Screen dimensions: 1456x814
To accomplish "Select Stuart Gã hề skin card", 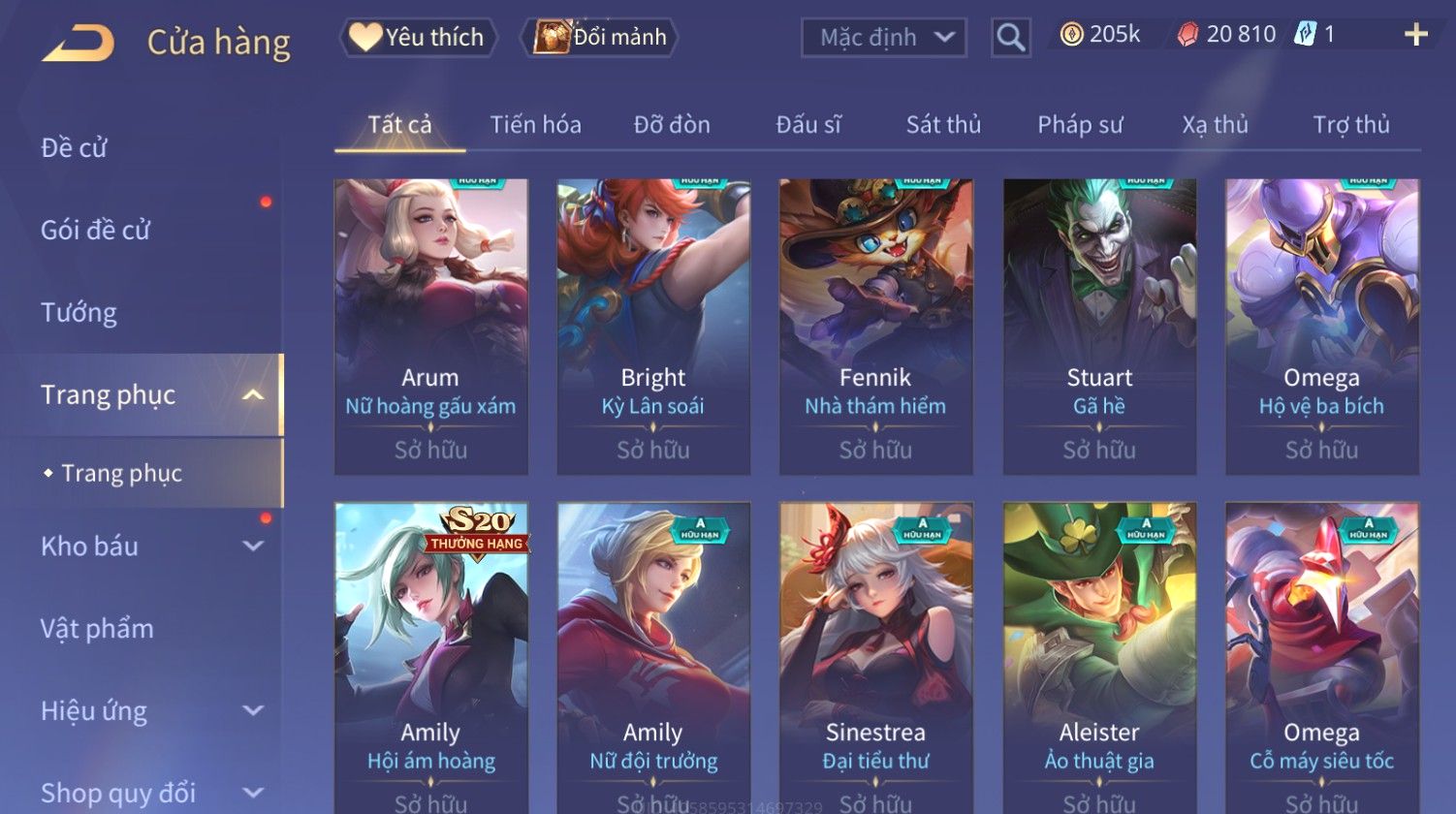I will (x=1099, y=327).
